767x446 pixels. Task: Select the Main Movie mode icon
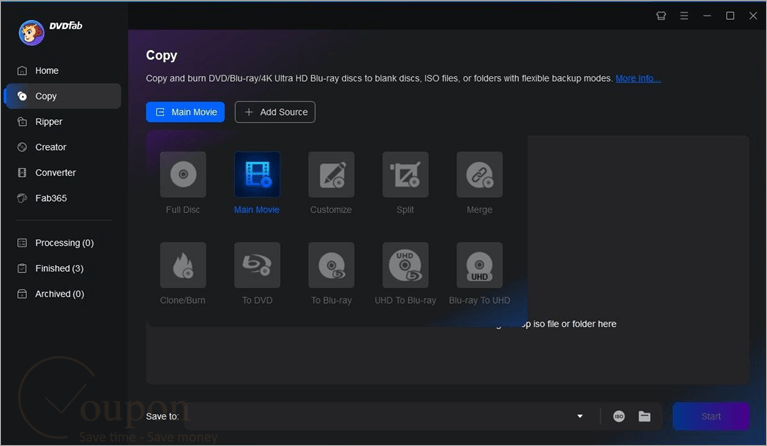[257, 174]
